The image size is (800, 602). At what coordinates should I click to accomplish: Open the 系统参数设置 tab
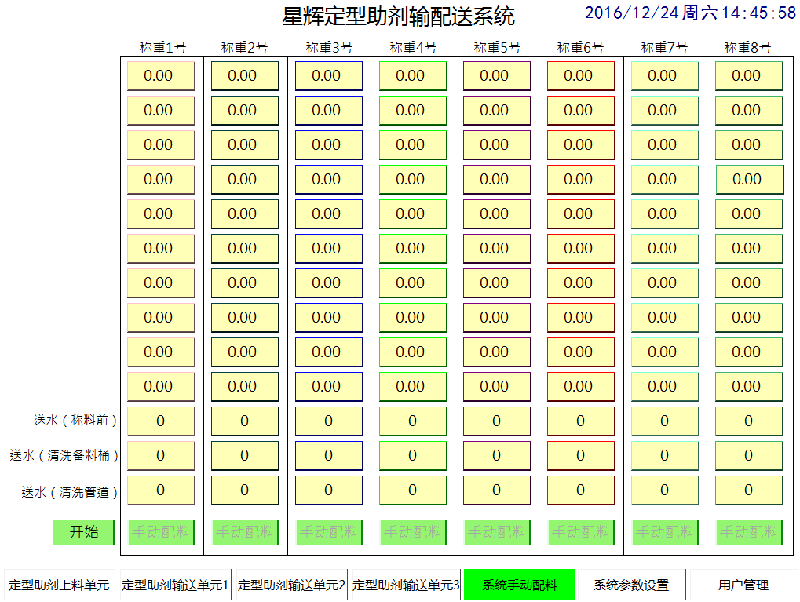630,585
